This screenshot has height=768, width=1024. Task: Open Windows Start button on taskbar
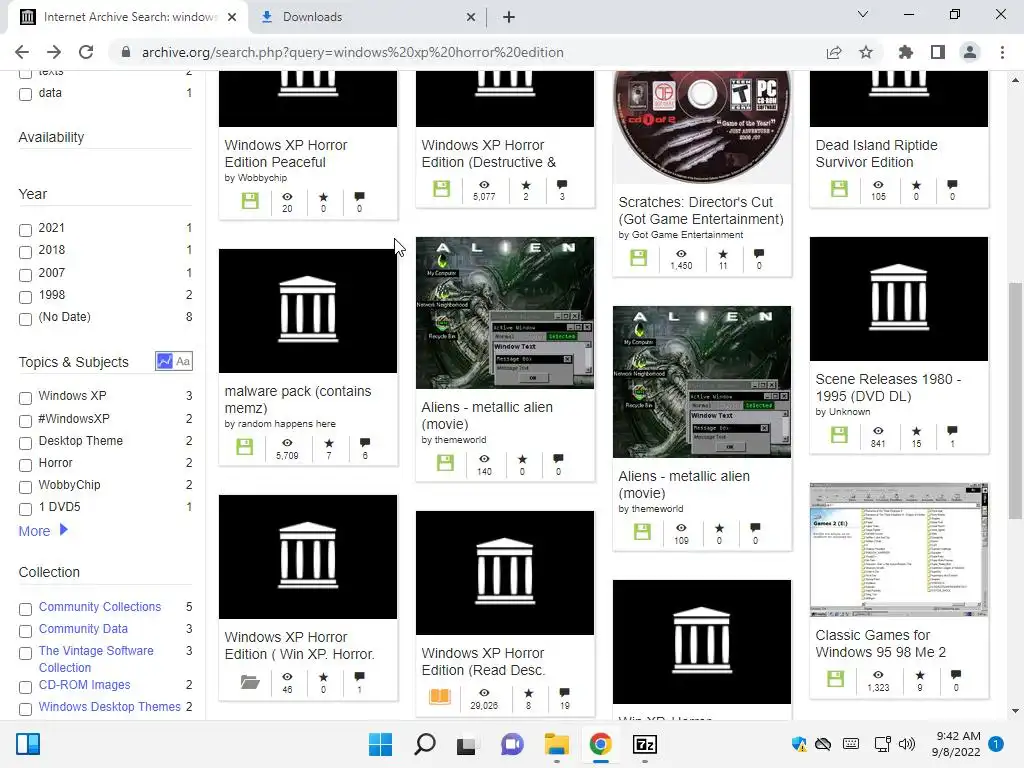[x=380, y=744]
